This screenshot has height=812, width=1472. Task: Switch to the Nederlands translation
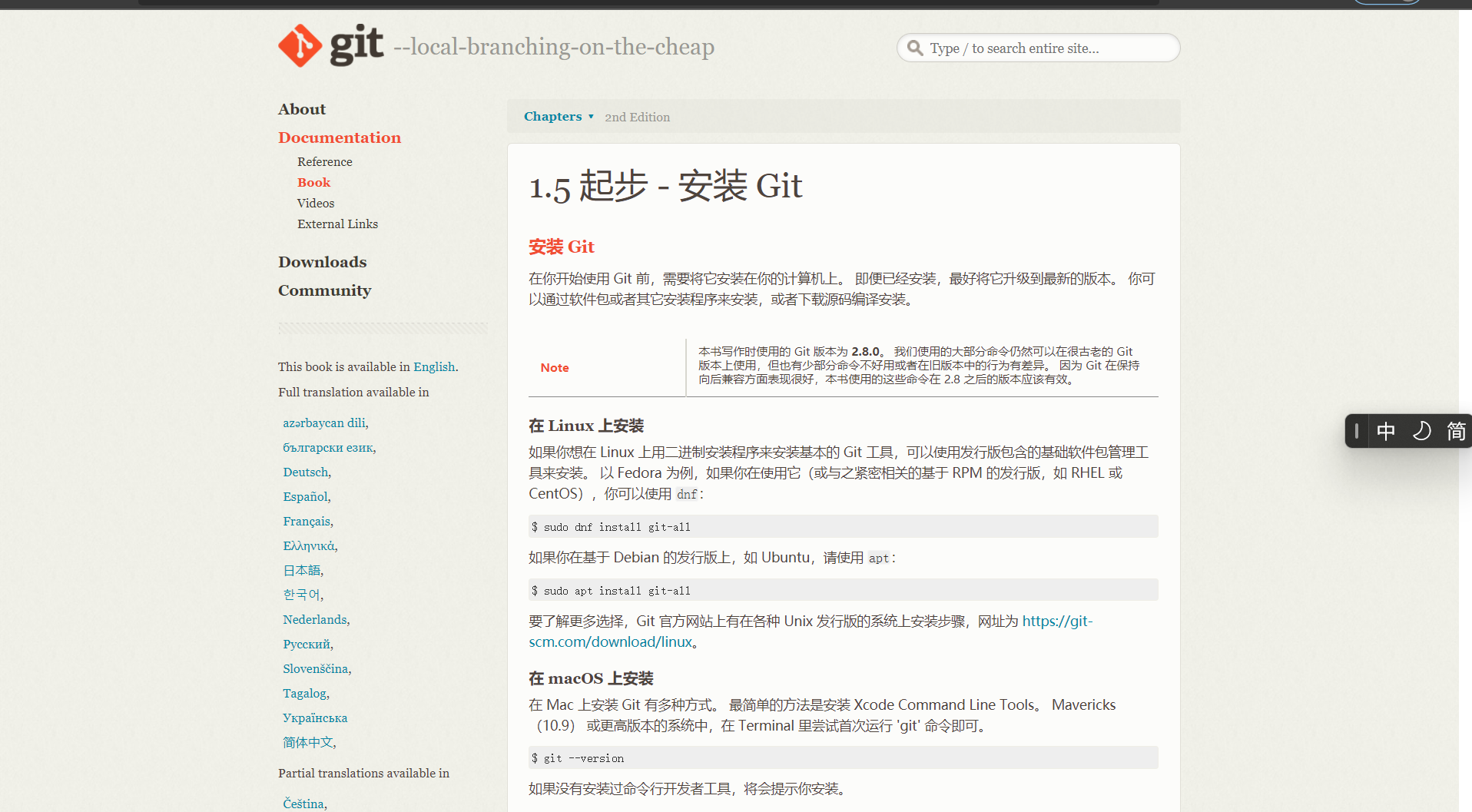point(315,619)
